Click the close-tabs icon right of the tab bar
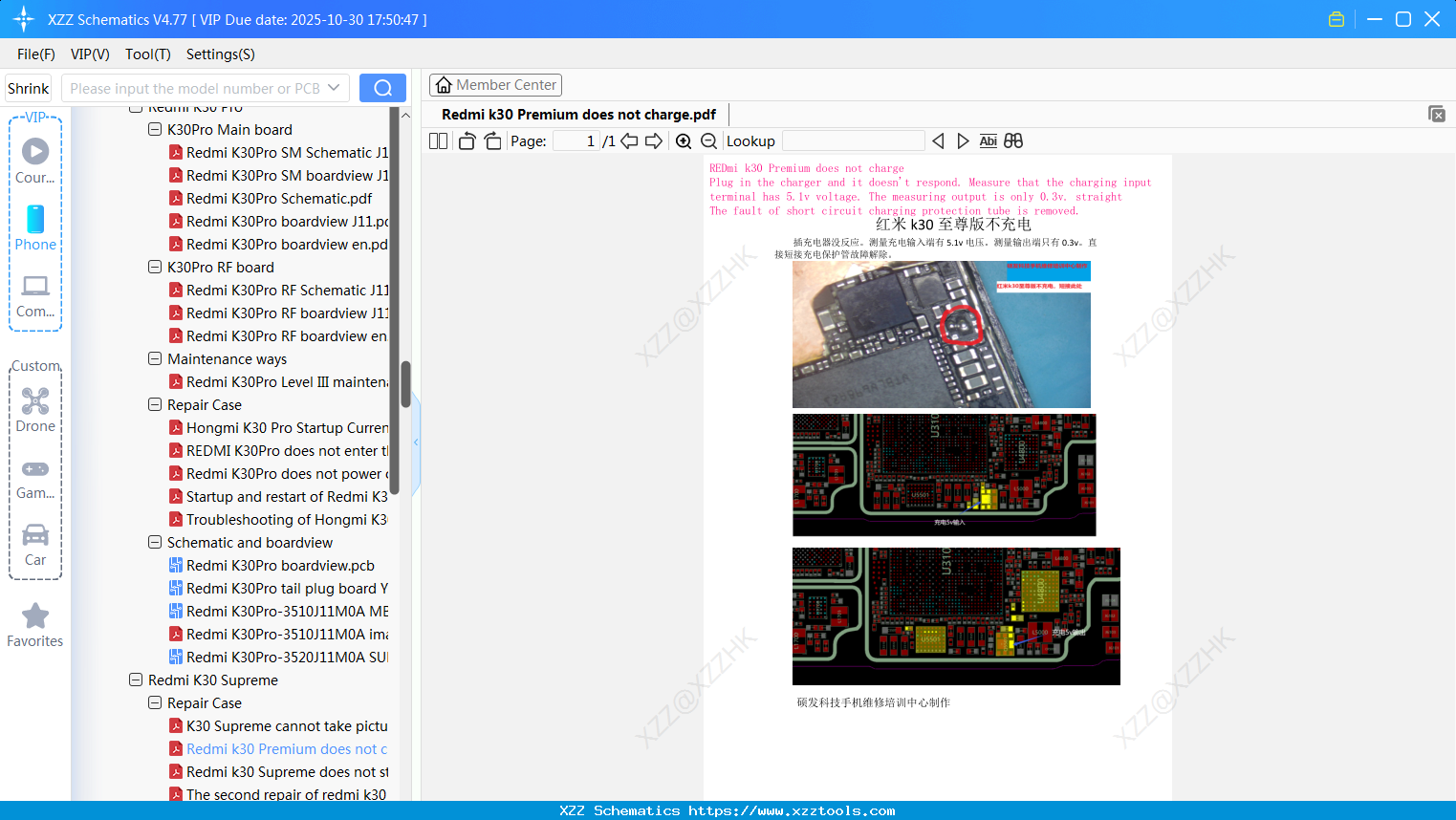Image resolution: width=1456 pixels, height=820 pixels. click(1437, 114)
